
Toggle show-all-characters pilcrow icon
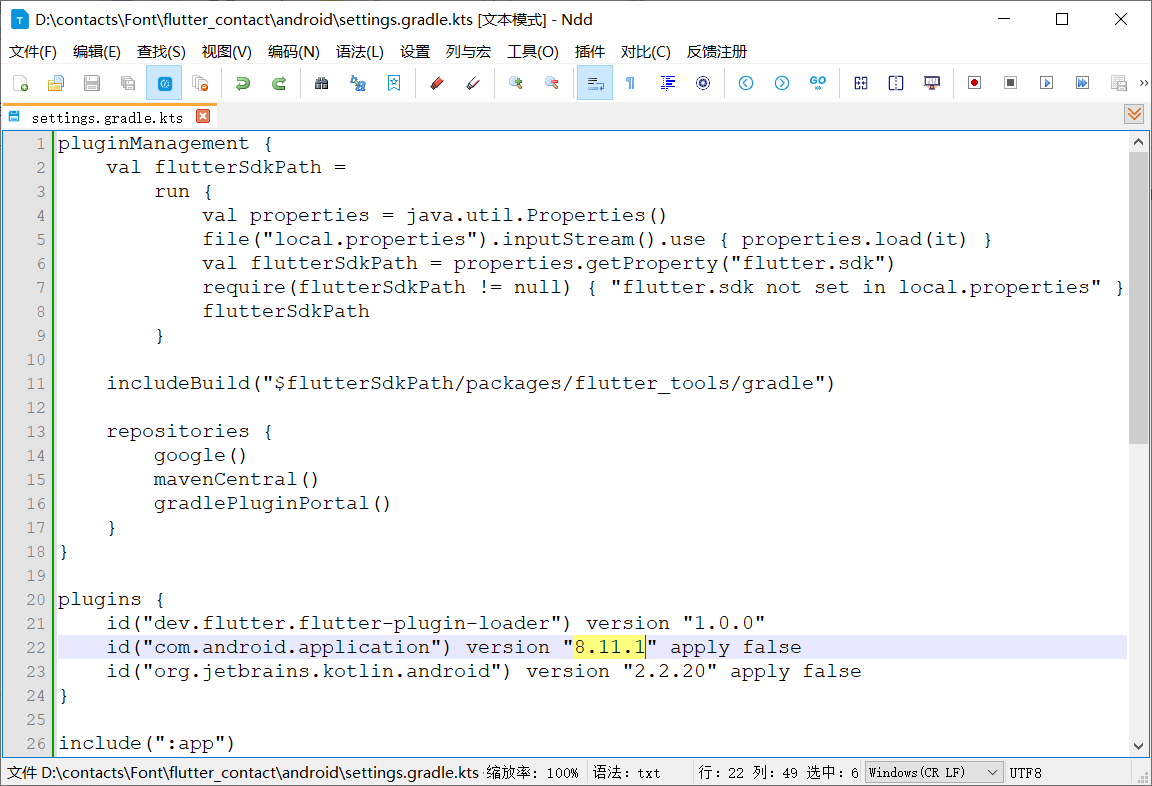tap(630, 83)
